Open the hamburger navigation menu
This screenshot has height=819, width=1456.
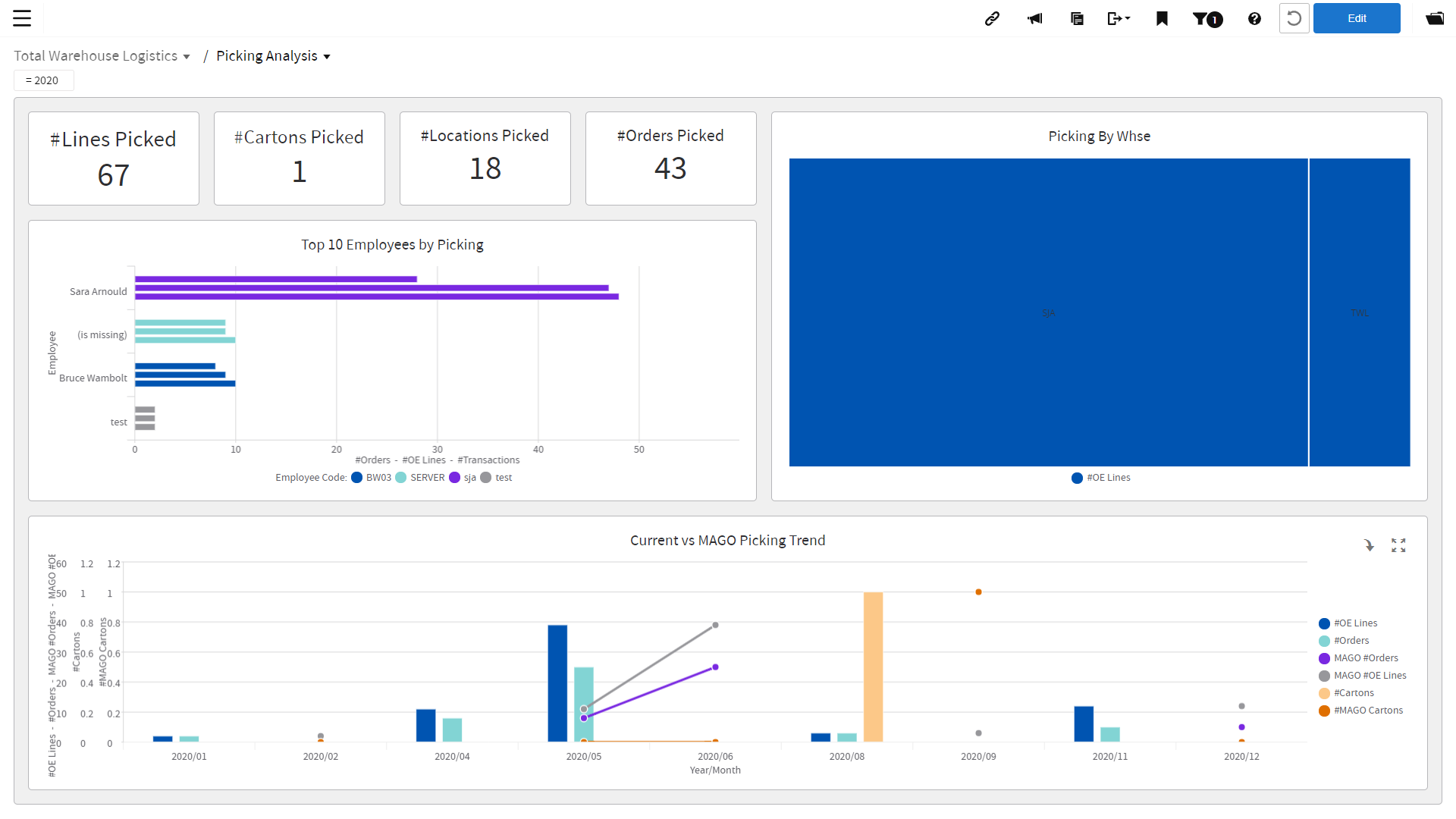23,18
